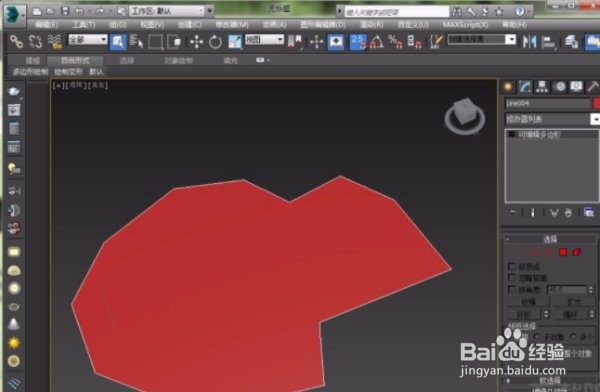Select the Polygon sub-object level icon

click(x=562, y=252)
